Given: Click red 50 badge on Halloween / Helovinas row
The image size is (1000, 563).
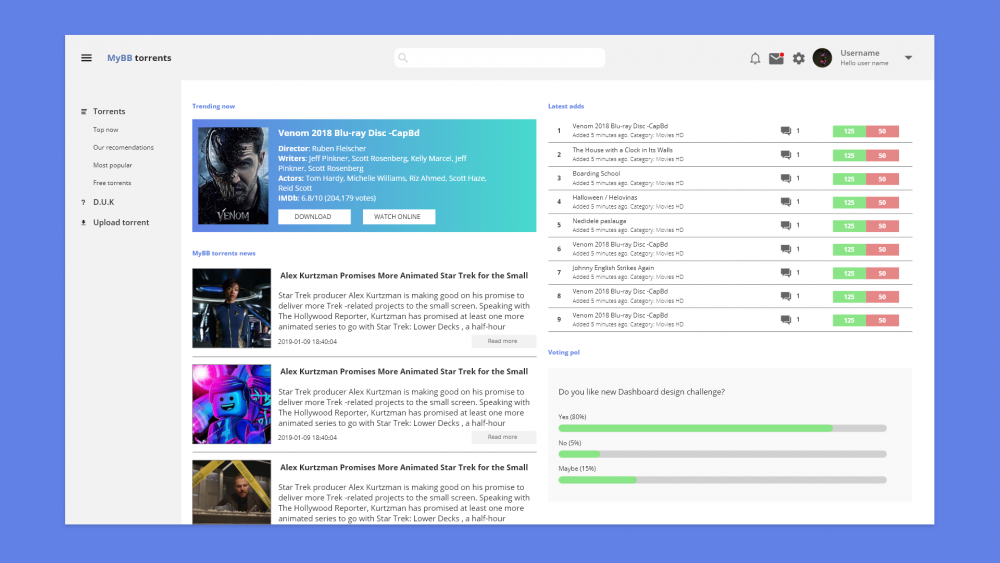Looking at the screenshot, I should [882, 203].
